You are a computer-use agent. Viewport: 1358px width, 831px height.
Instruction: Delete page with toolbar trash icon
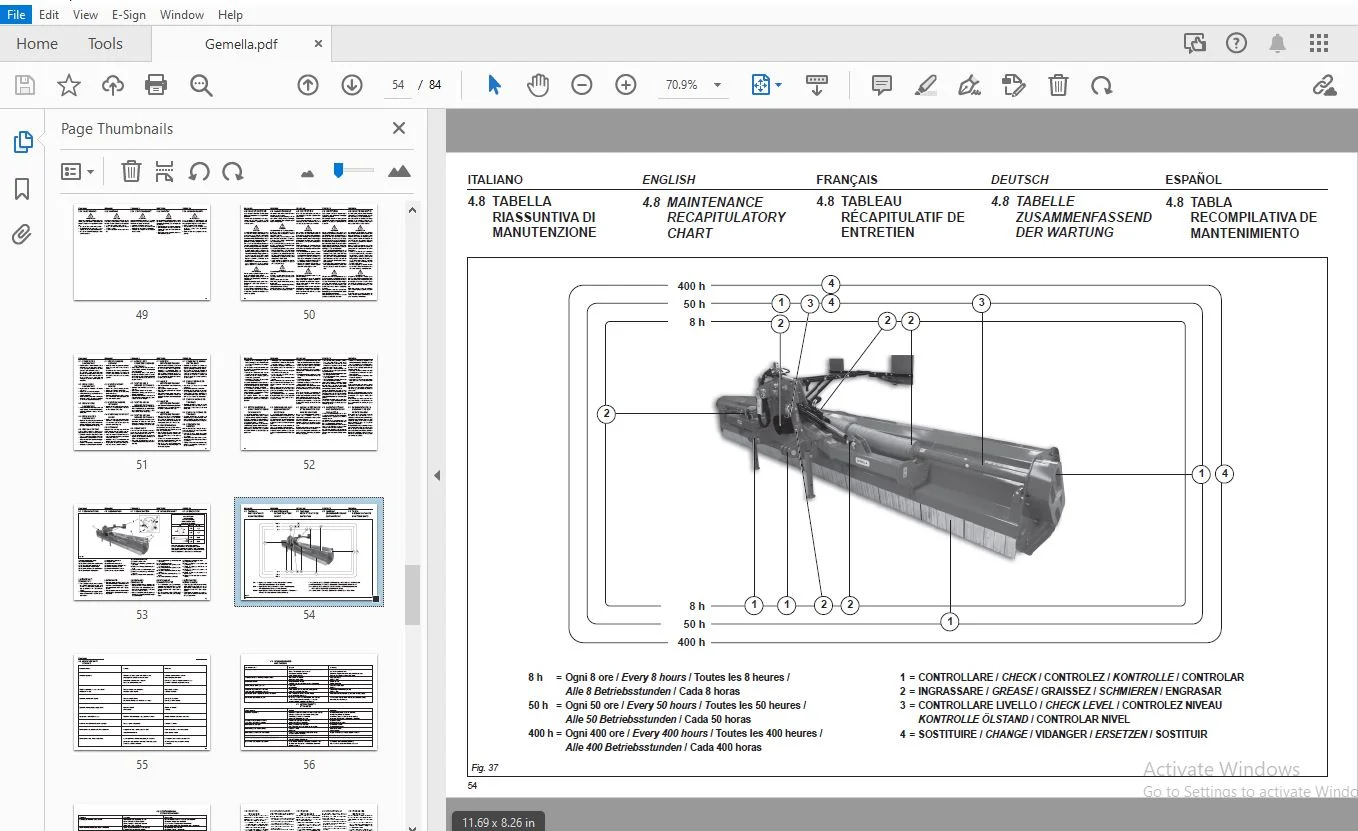[x=1058, y=85]
